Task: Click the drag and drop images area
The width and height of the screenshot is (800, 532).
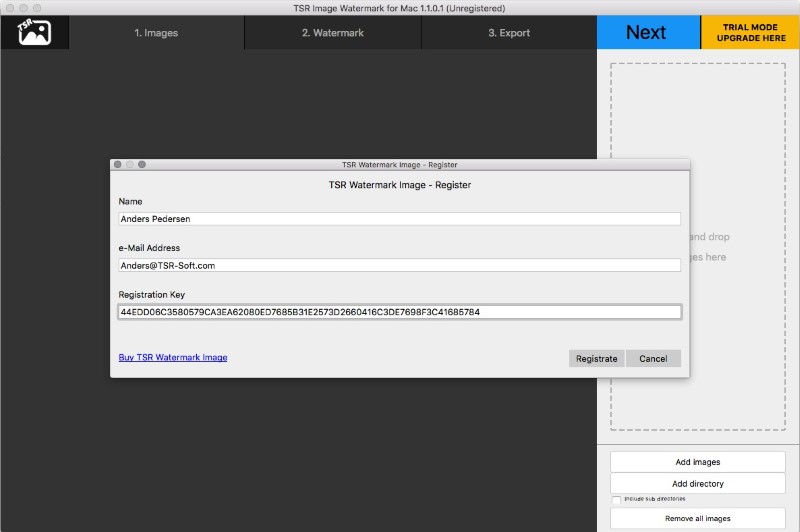Action: (x=697, y=247)
